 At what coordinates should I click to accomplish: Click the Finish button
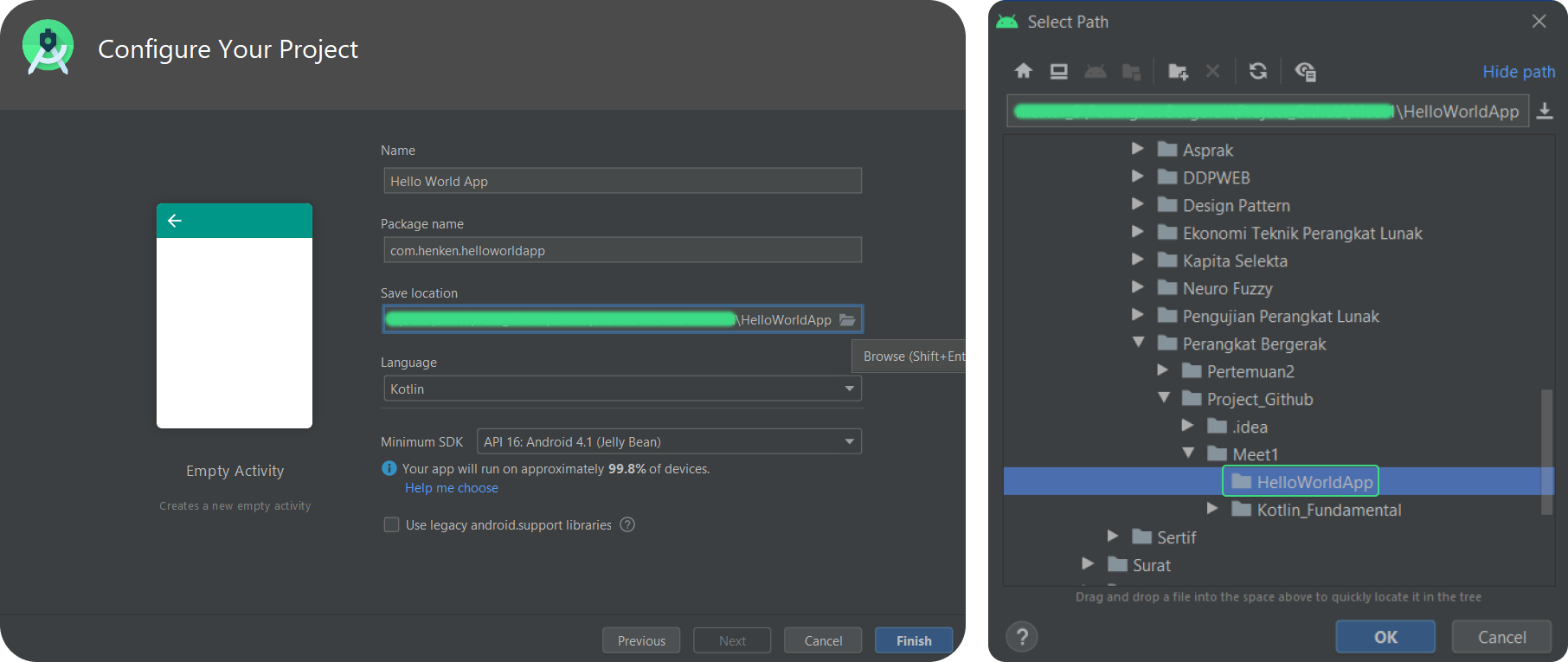914,640
